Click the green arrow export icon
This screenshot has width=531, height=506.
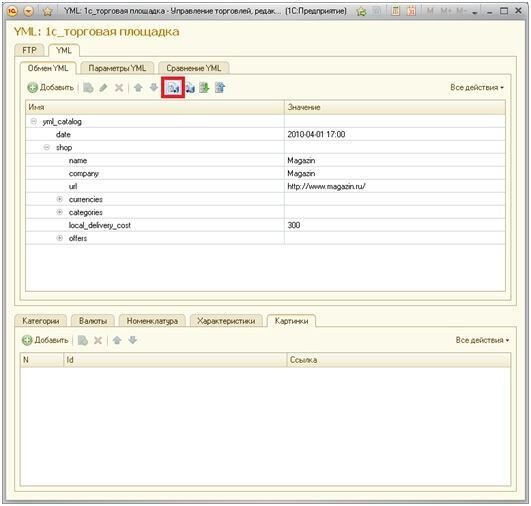coord(204,88)
